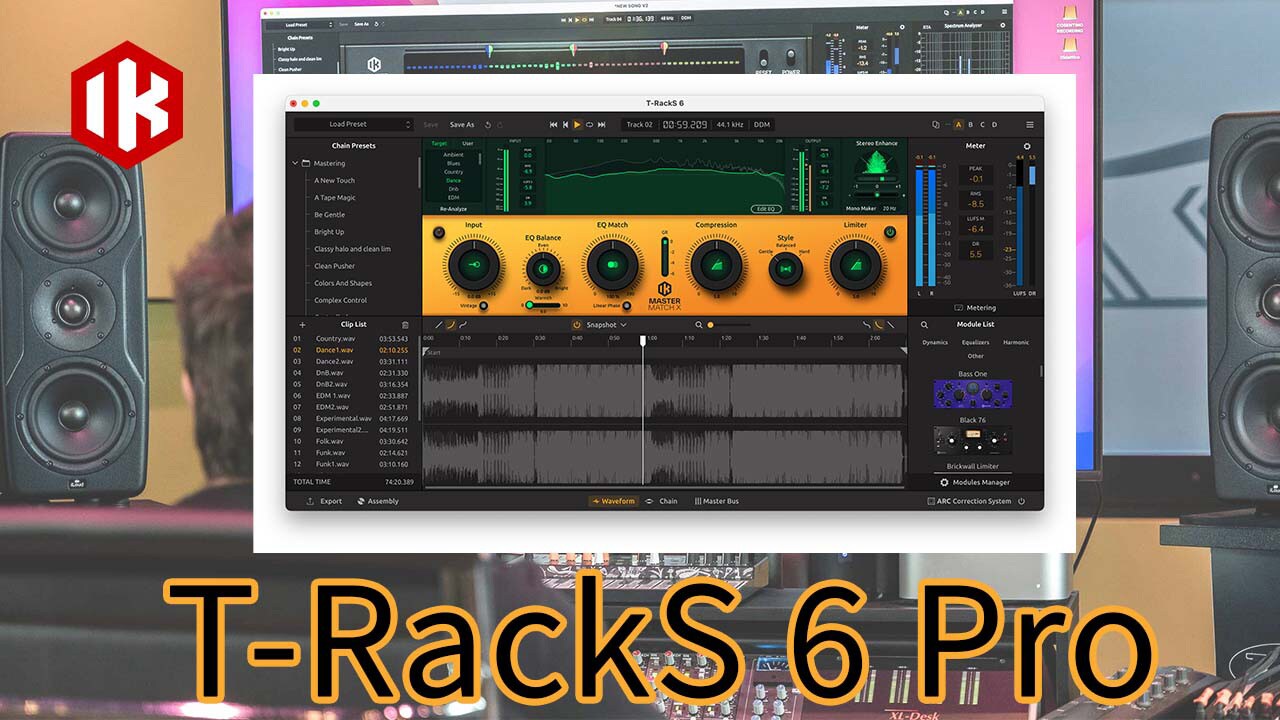Click the Save As button
Screen dimensions: 1280x720
[x=462, y=125]
